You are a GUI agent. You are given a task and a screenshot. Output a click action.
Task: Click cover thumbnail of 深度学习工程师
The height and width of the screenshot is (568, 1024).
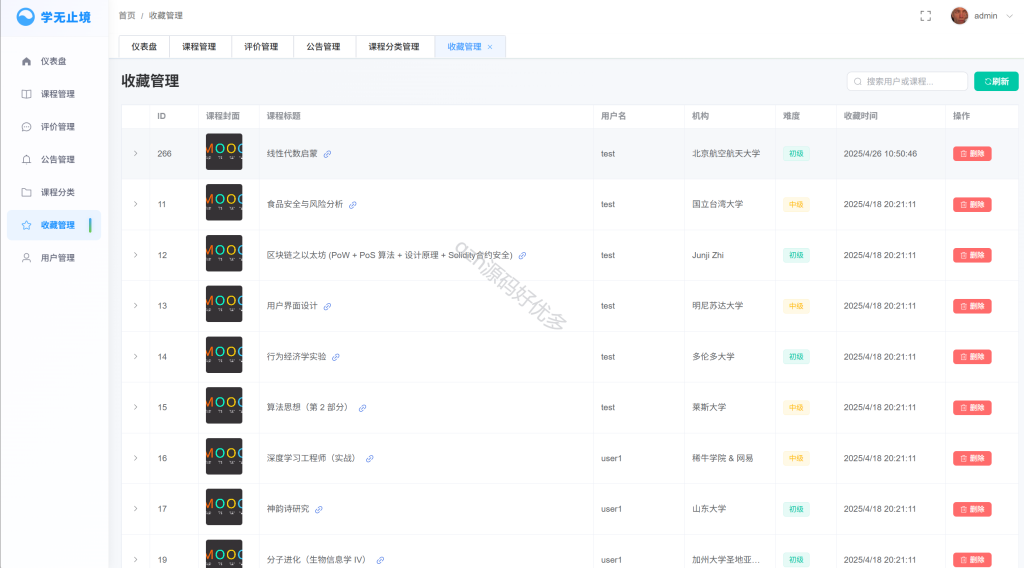pos(224,456)
